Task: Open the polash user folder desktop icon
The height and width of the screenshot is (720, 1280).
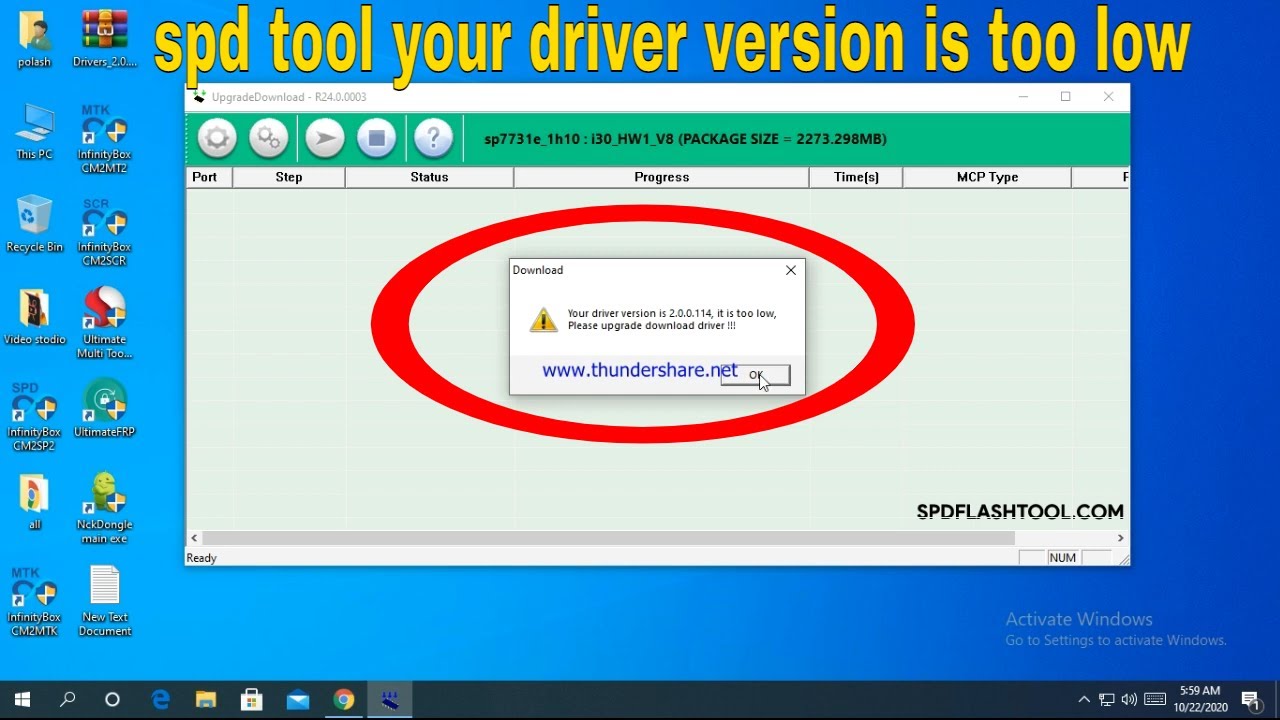Action: (x=35, y=40)
